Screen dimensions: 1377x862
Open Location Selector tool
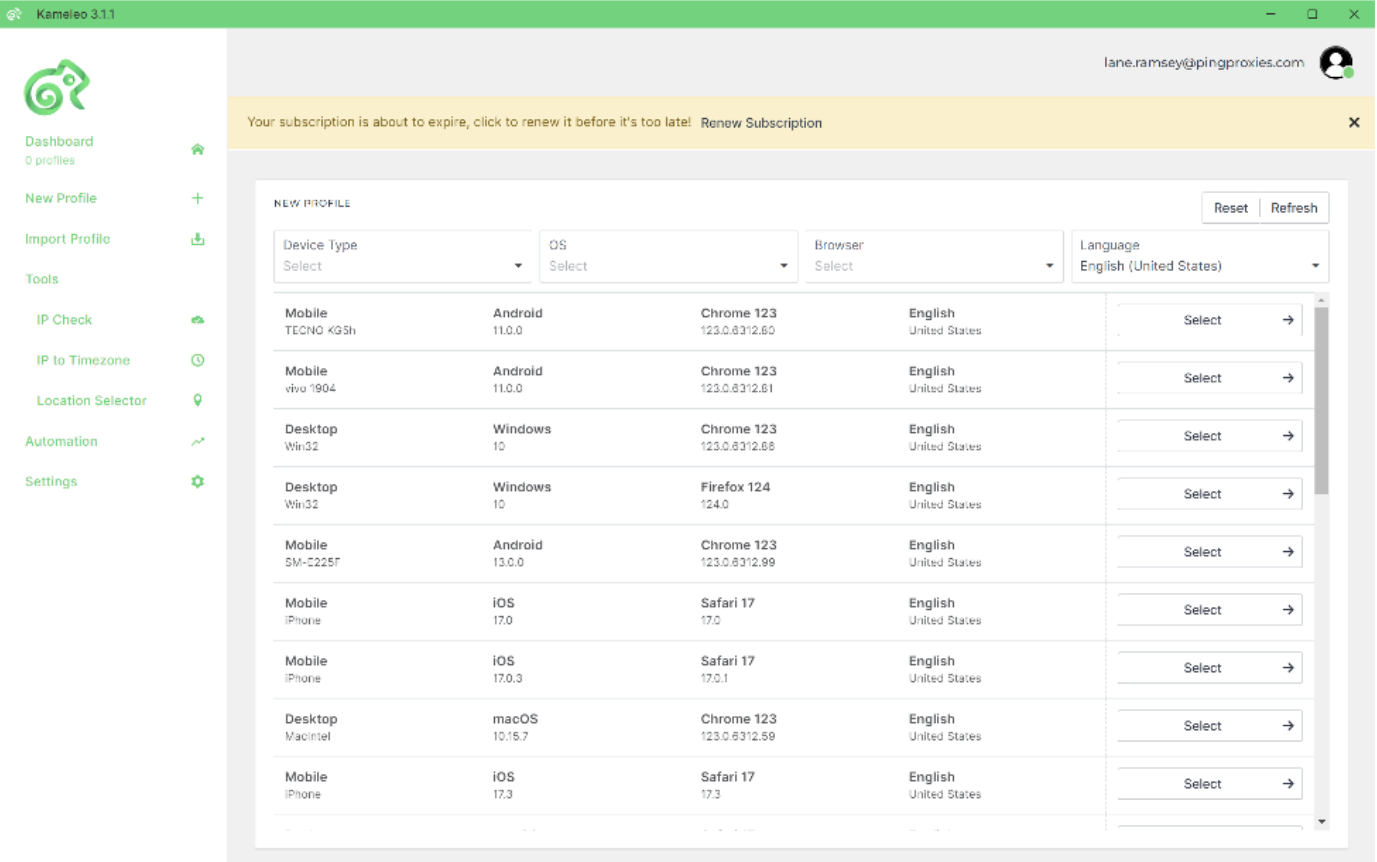click(x=91, y=400)
